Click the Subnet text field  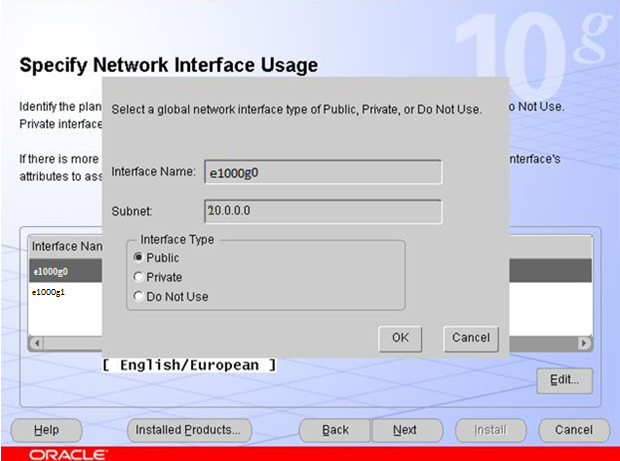click(323, 212)
